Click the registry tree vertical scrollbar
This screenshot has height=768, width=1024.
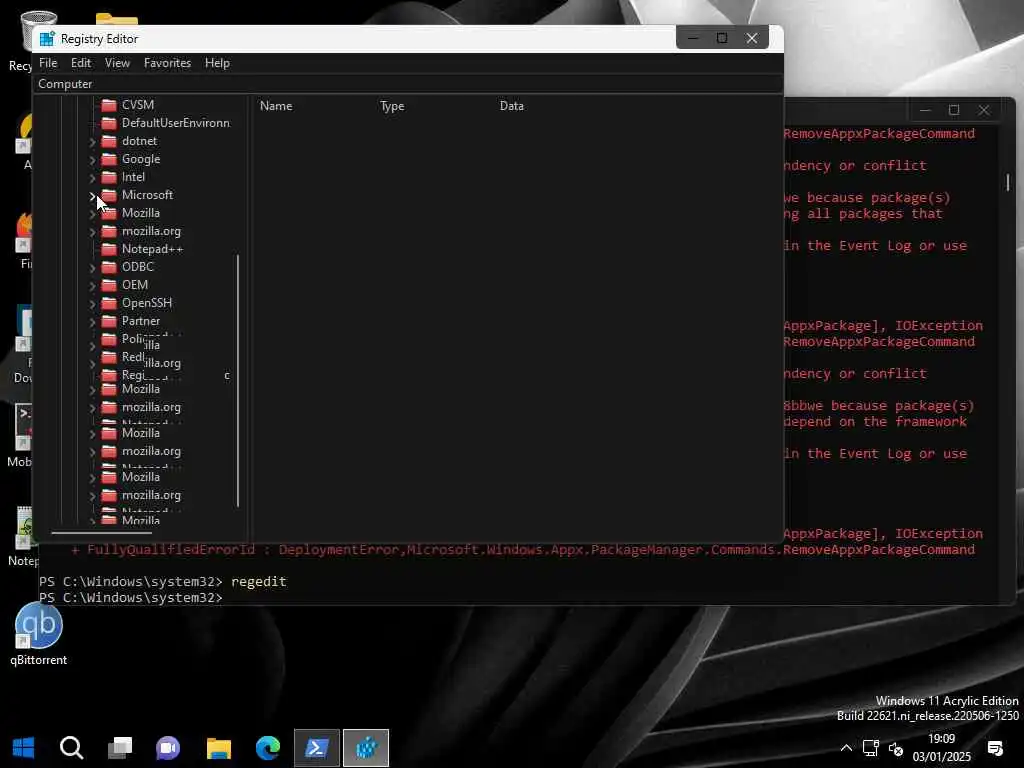[238, 381]
